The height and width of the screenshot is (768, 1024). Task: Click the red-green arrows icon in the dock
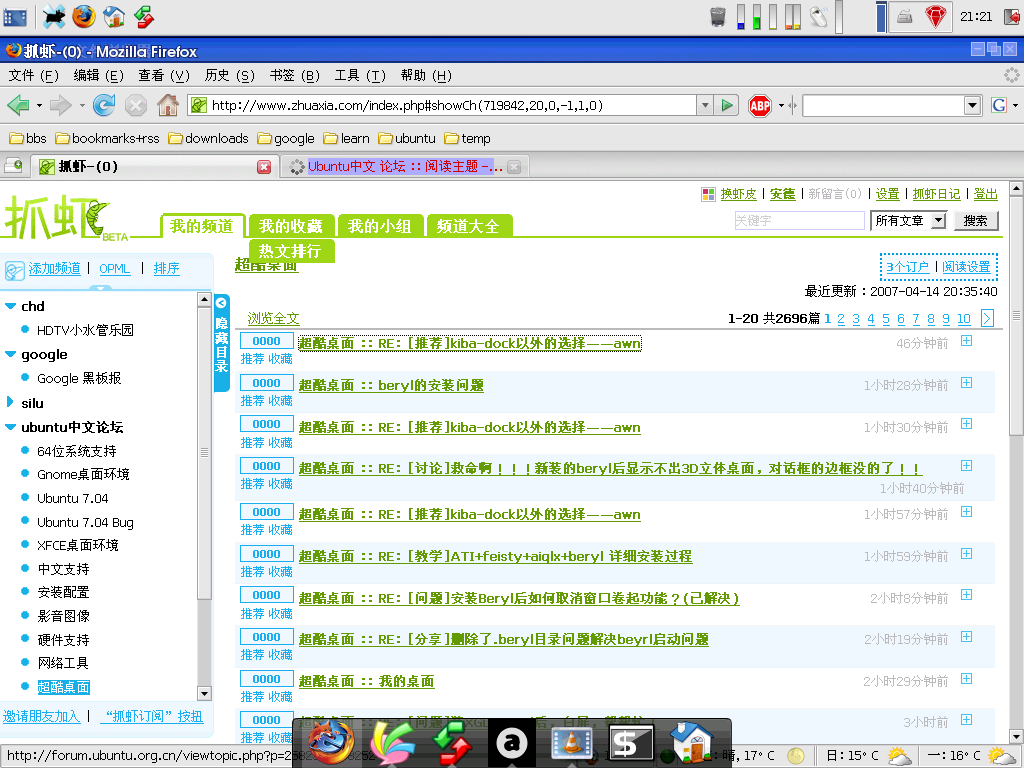coord(452,743)
